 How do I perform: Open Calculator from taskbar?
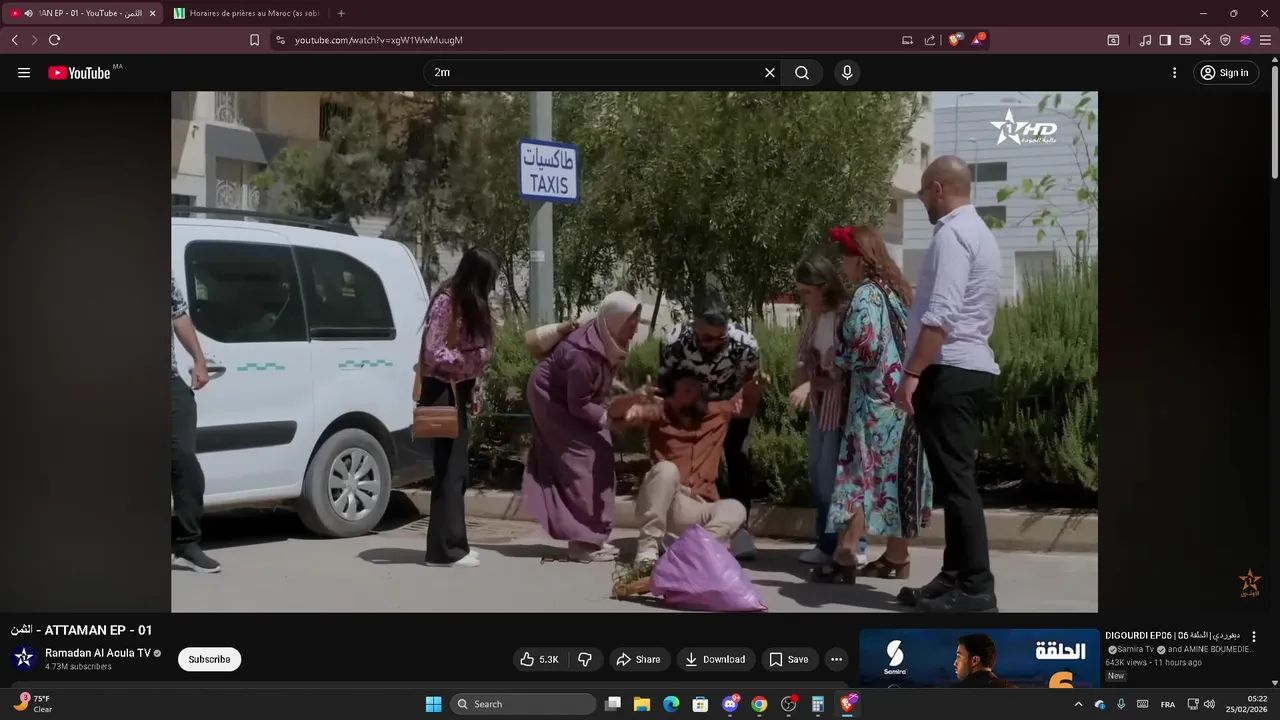pos(818,704)
